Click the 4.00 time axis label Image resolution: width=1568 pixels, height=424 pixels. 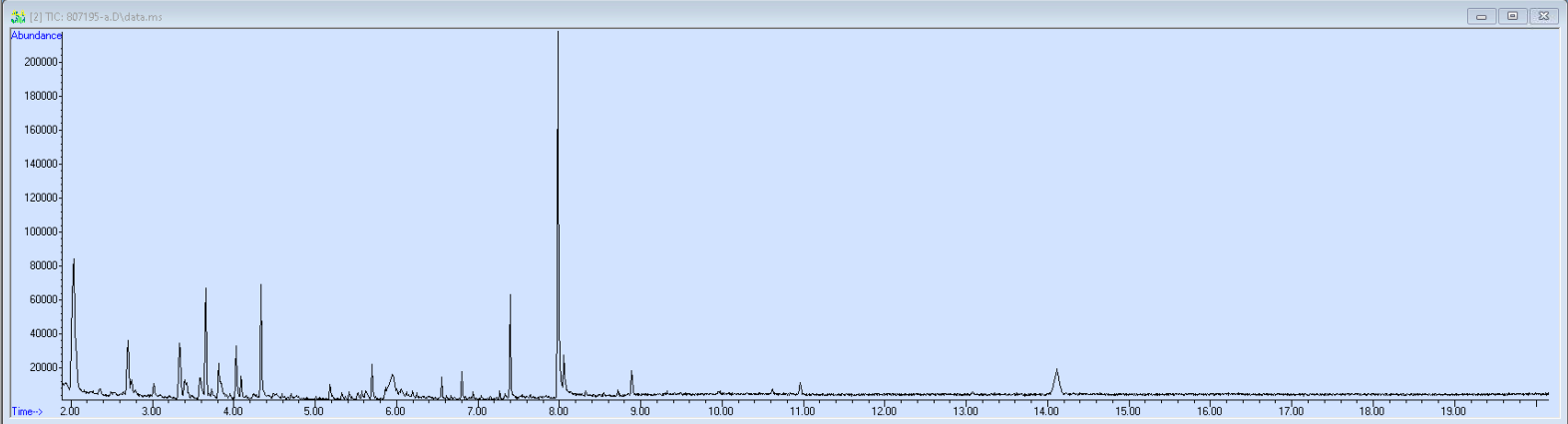pos(232,411)
